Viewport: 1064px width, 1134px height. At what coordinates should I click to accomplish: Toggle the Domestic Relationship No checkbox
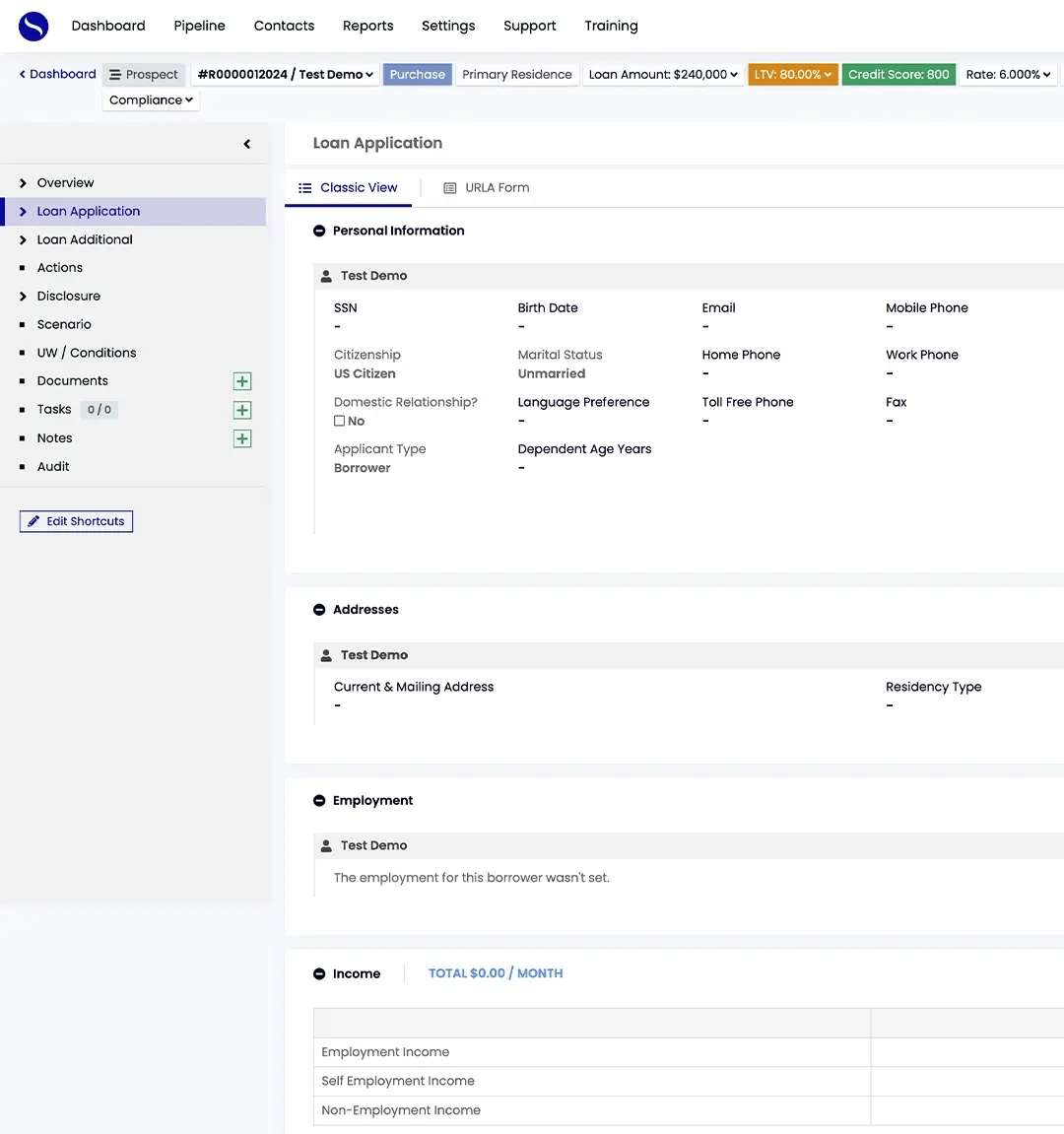pyautogui.click(x=339, y=421)
